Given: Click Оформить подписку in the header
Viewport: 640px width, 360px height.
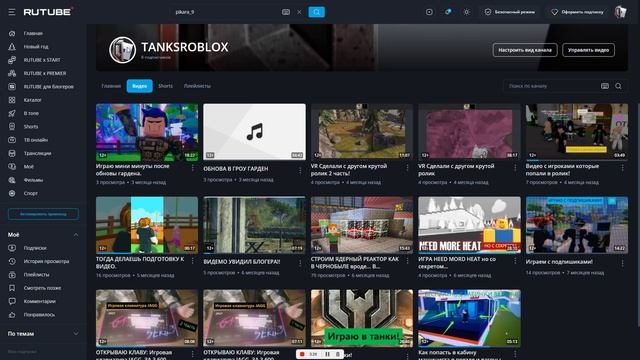Looking at the screenshot, I should tap(578, 12).
